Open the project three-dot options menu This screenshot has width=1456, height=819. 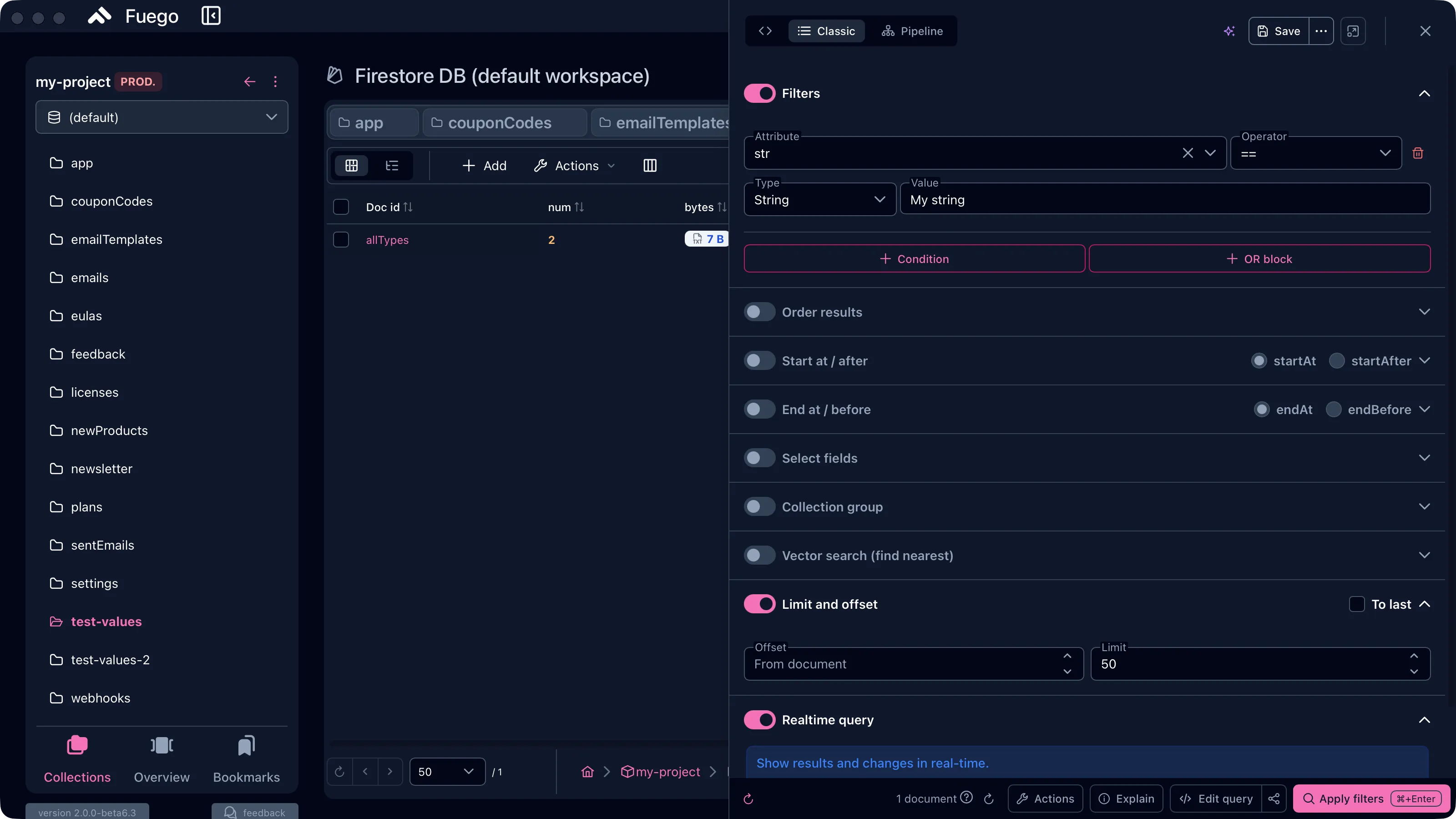(275, 82)
